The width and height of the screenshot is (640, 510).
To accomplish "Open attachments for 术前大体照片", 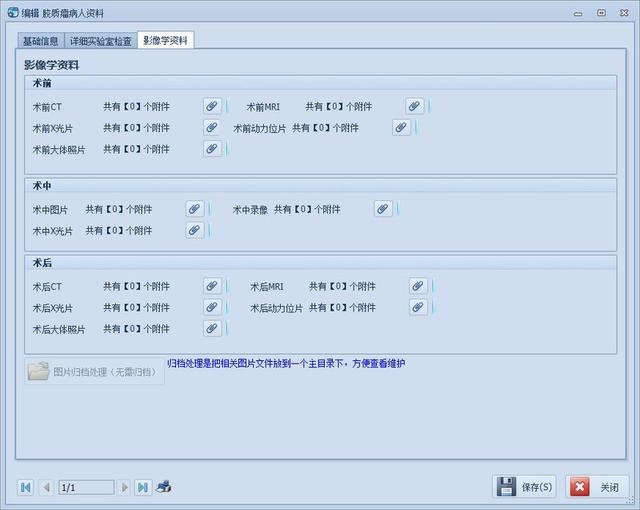I will tap(212, 149).
